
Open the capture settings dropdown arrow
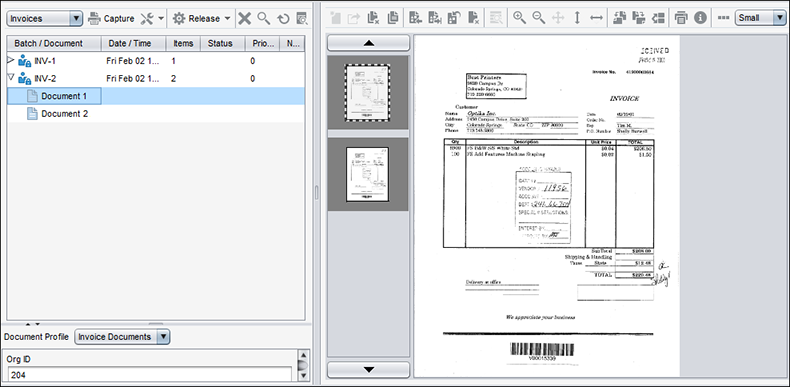point(161,19)
